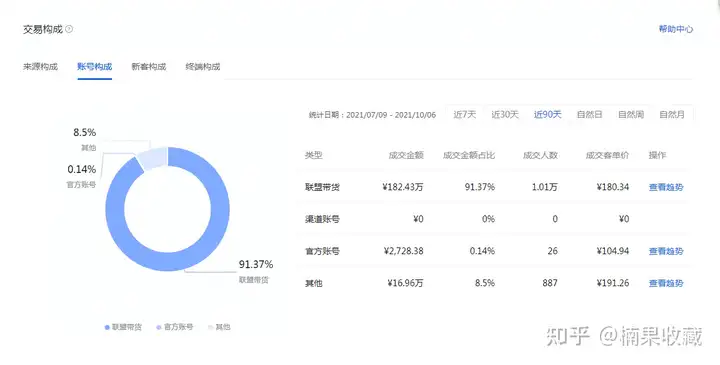Click the ¥2,728.38 amount cell
The width and height of the screenshot is (720, 365).
point(404,251)
